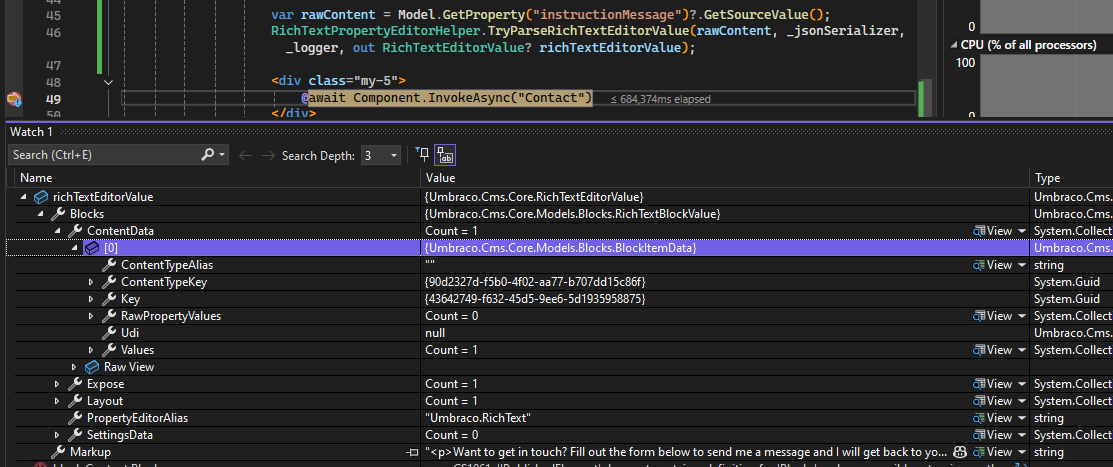Click the Watch search input field
The width and height of the screenshot is (1113, 467).
pos(100,155)
